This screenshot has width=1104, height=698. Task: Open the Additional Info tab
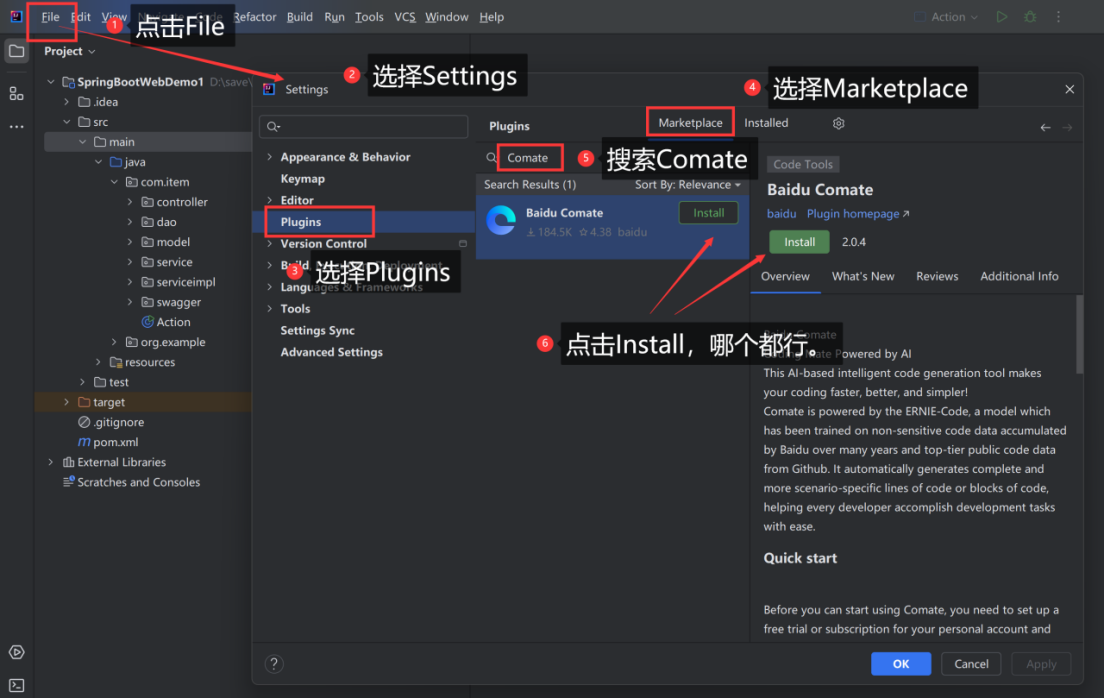tap(1020, 276)
